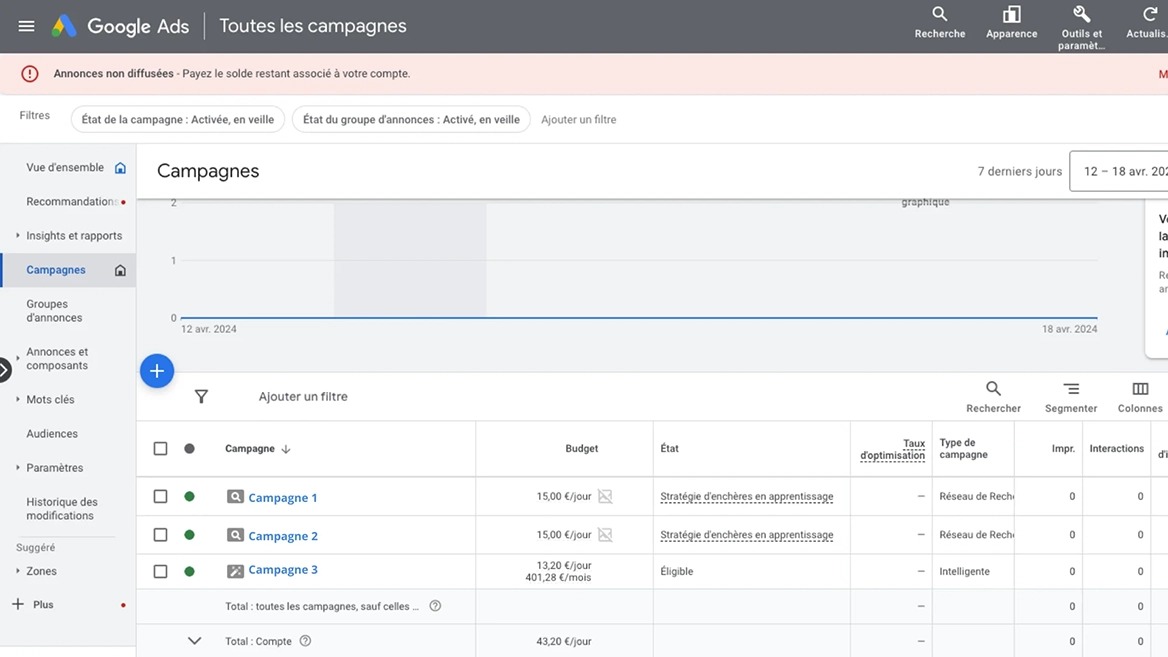Viewport: 1168px width, 657px height.
Task: Click the search campaign icon for Campagne 1
Action: tap(235, 497)
